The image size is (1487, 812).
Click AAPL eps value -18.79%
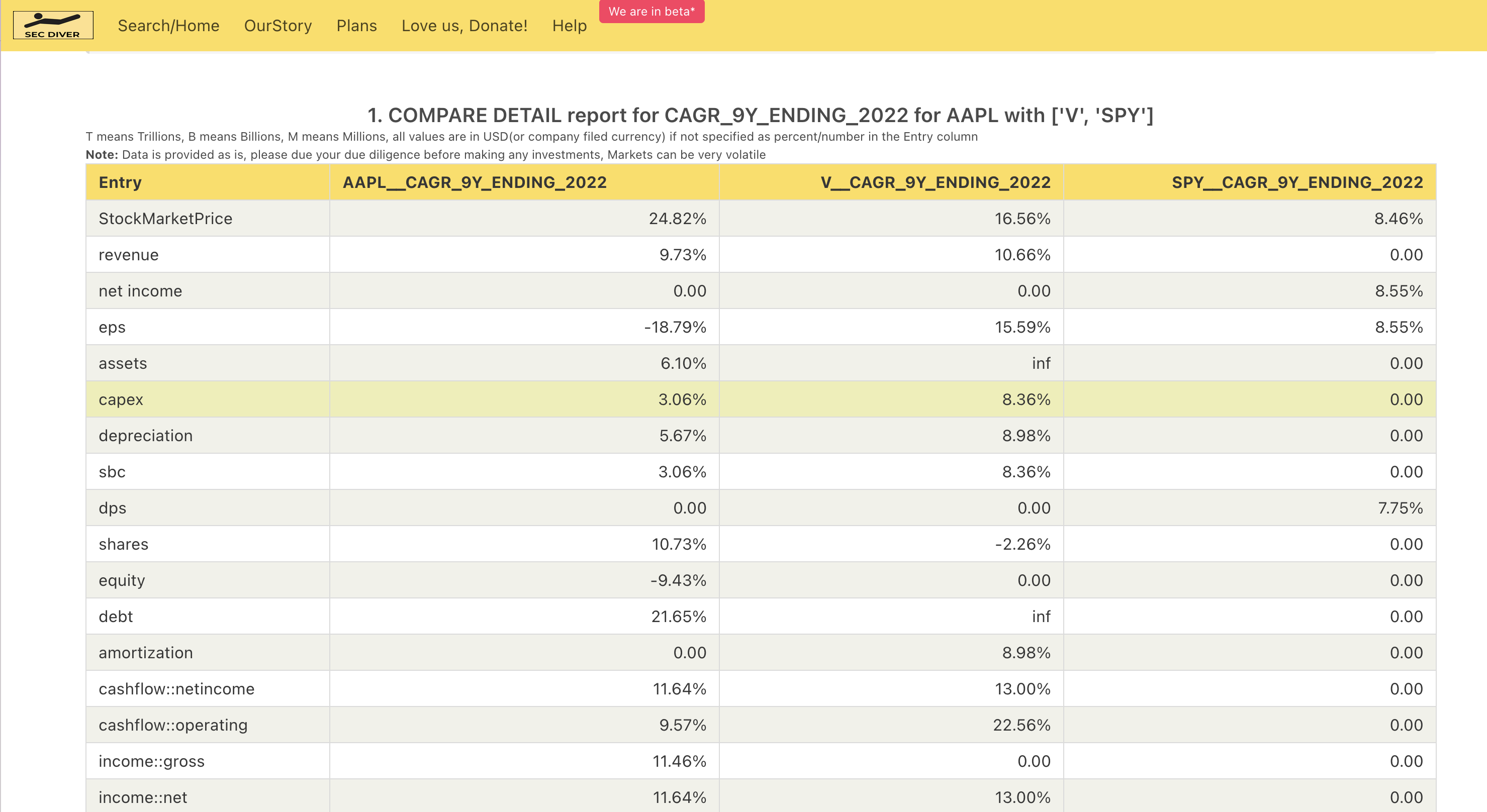676,327
